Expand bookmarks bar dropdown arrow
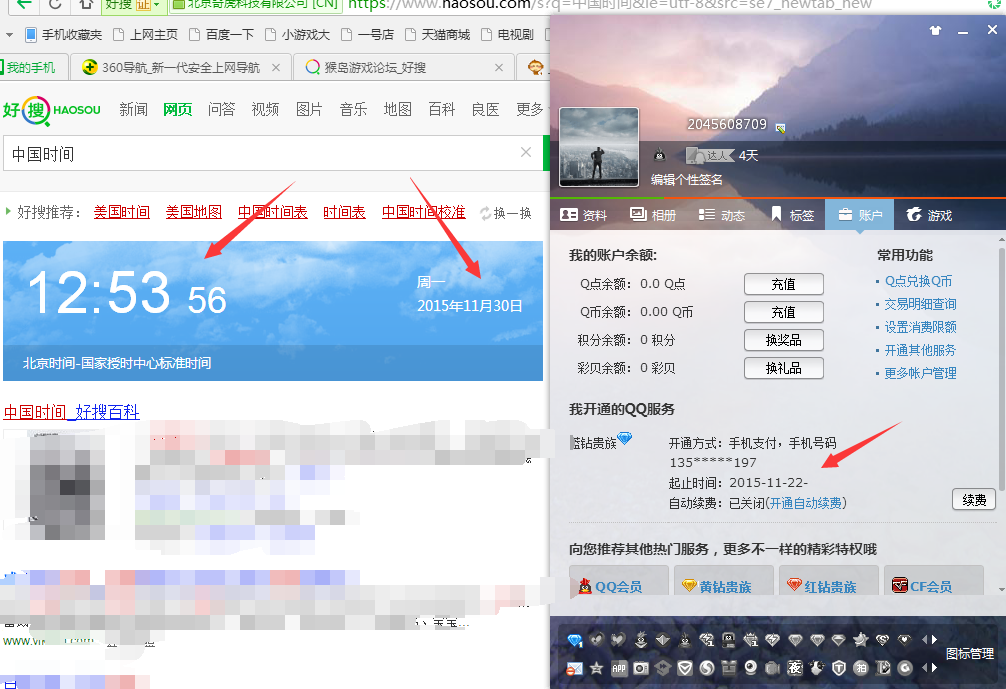The height and width of the screenshot is (689, 1006). (x=9, y=35)
